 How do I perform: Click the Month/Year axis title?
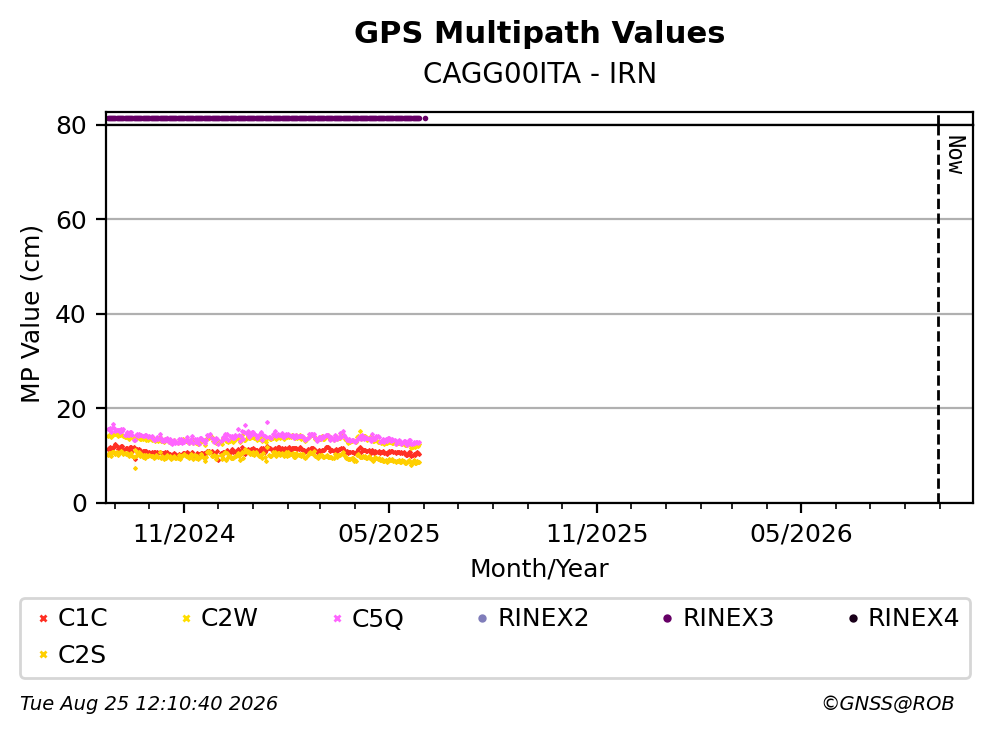click(x=539, y=569)
